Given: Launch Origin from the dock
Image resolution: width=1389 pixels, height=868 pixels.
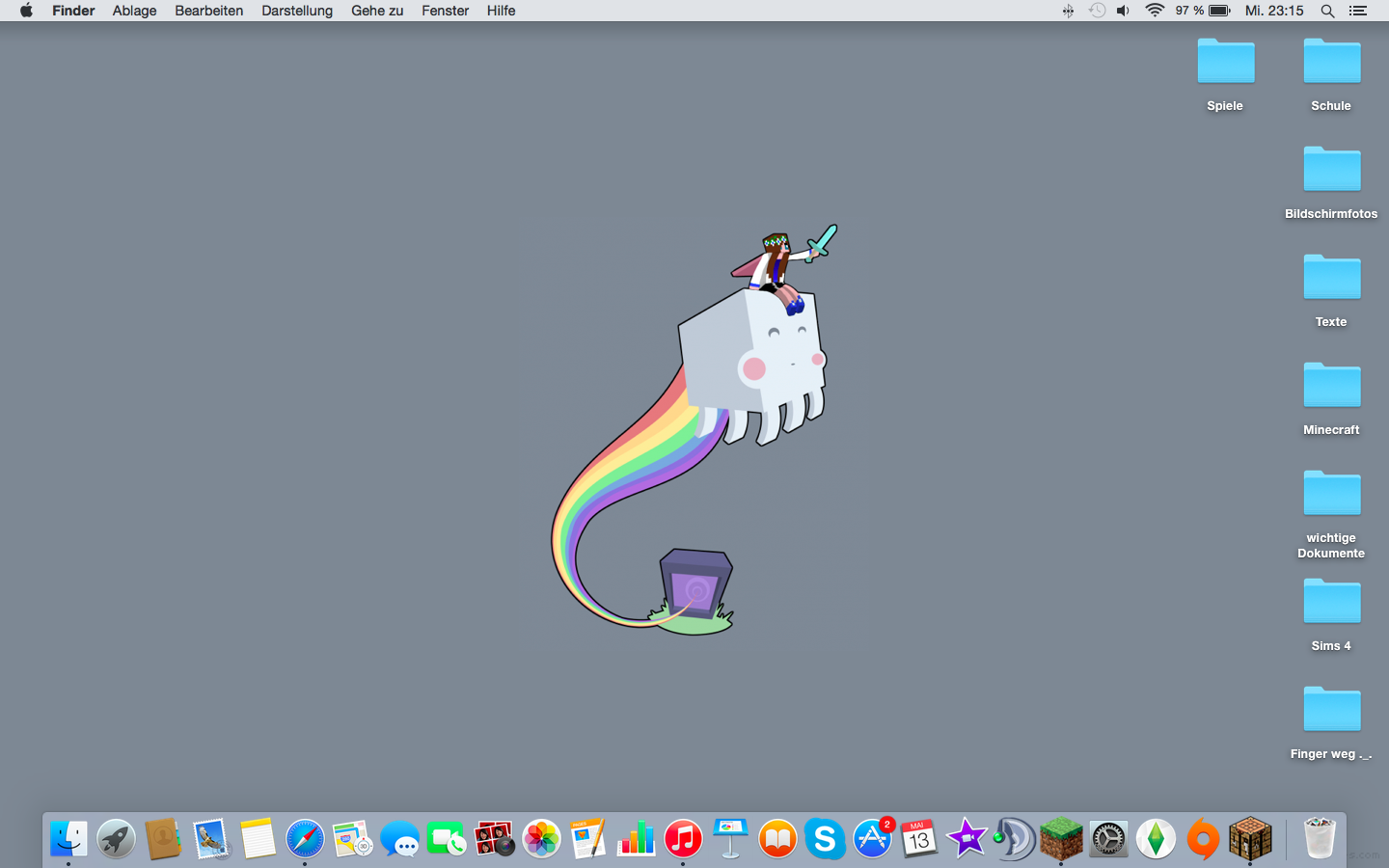Looking at the screenshot, I should [x=1203, y=839].
